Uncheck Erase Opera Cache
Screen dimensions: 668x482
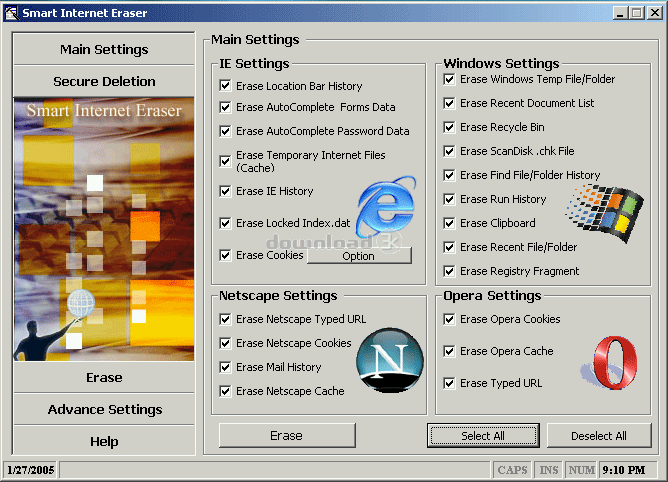[449, 351]
